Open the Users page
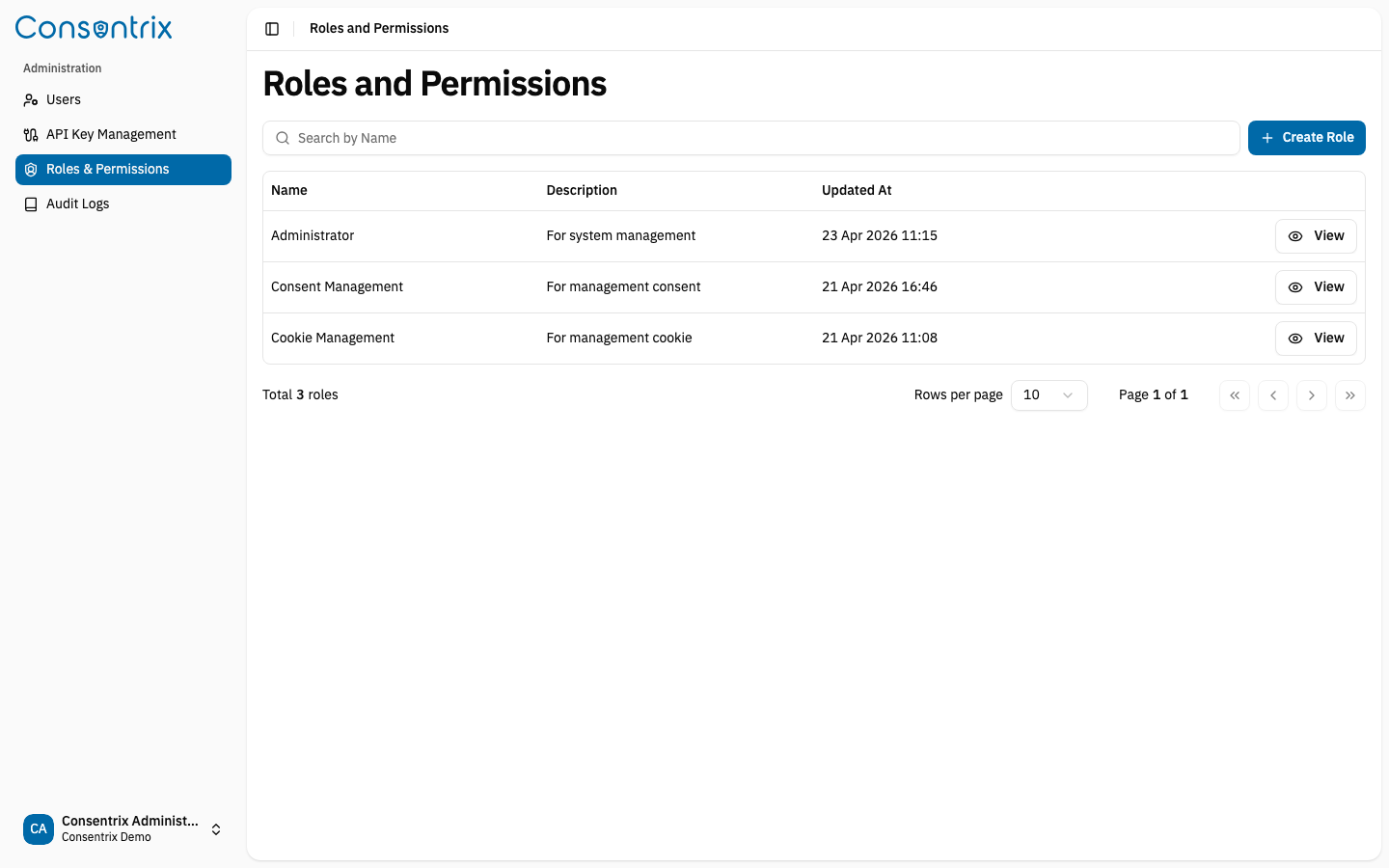This screenshot has height=868, width=1389. [x=123, y=100]
